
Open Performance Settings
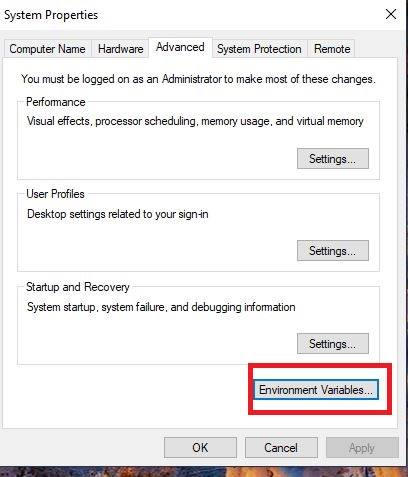pyautogui.click(x=333, y=159)
